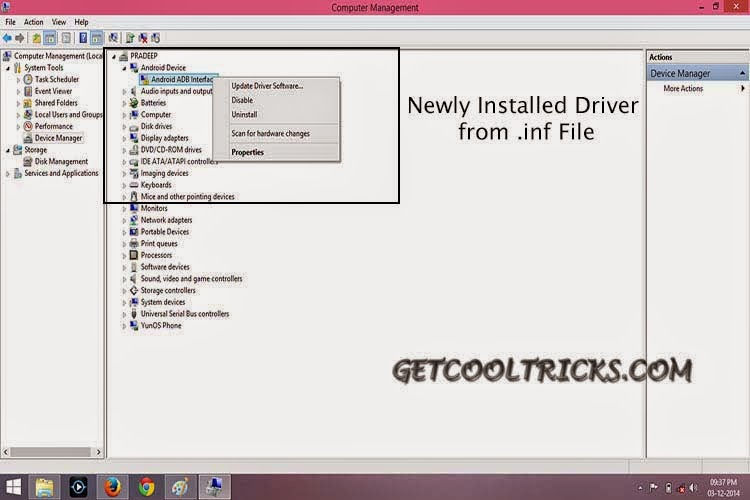
Task: Open the Action menu
Action: 33,22
